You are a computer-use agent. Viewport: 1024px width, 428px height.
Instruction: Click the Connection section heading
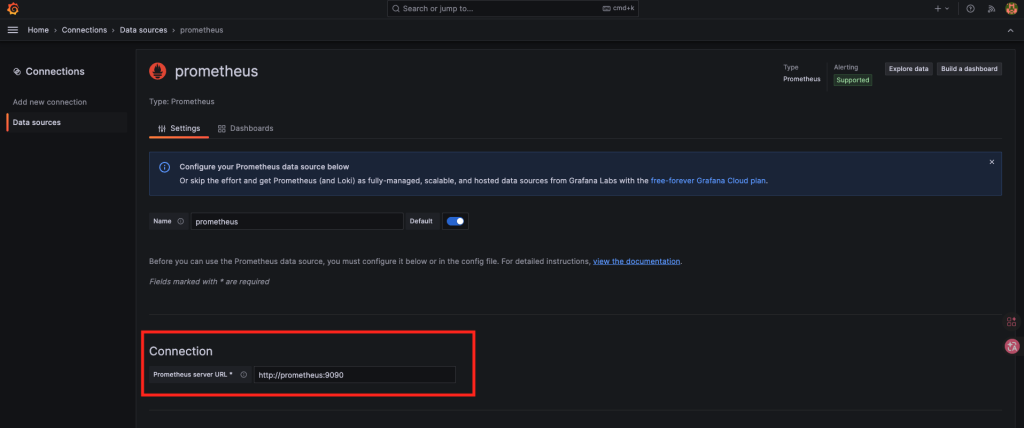(181, 351)
